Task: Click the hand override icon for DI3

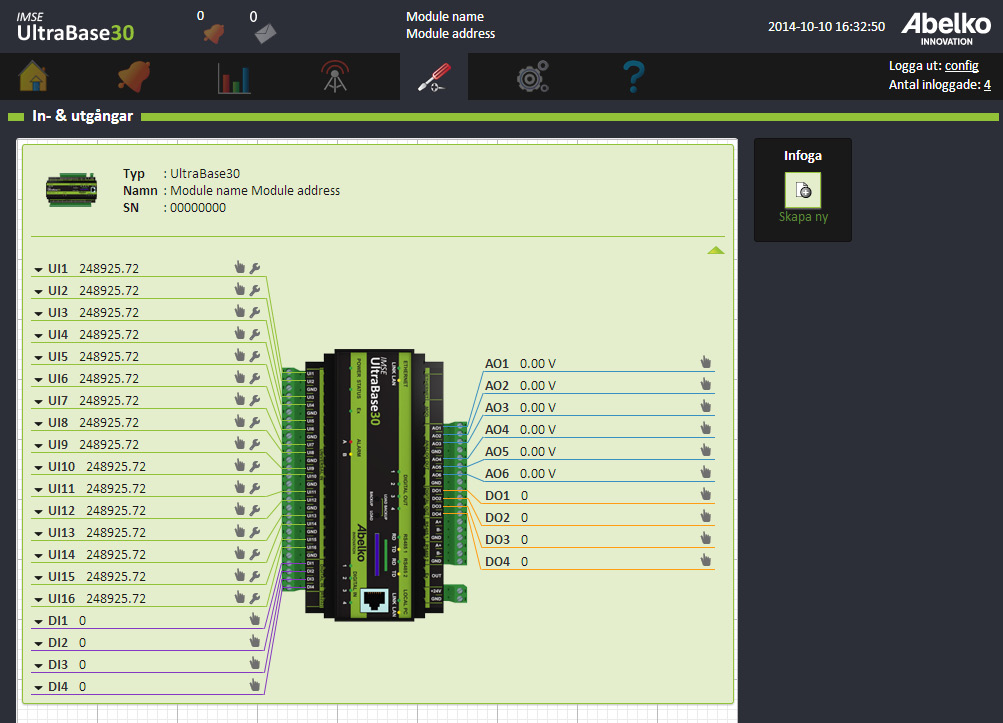Action: click(255, 663)
